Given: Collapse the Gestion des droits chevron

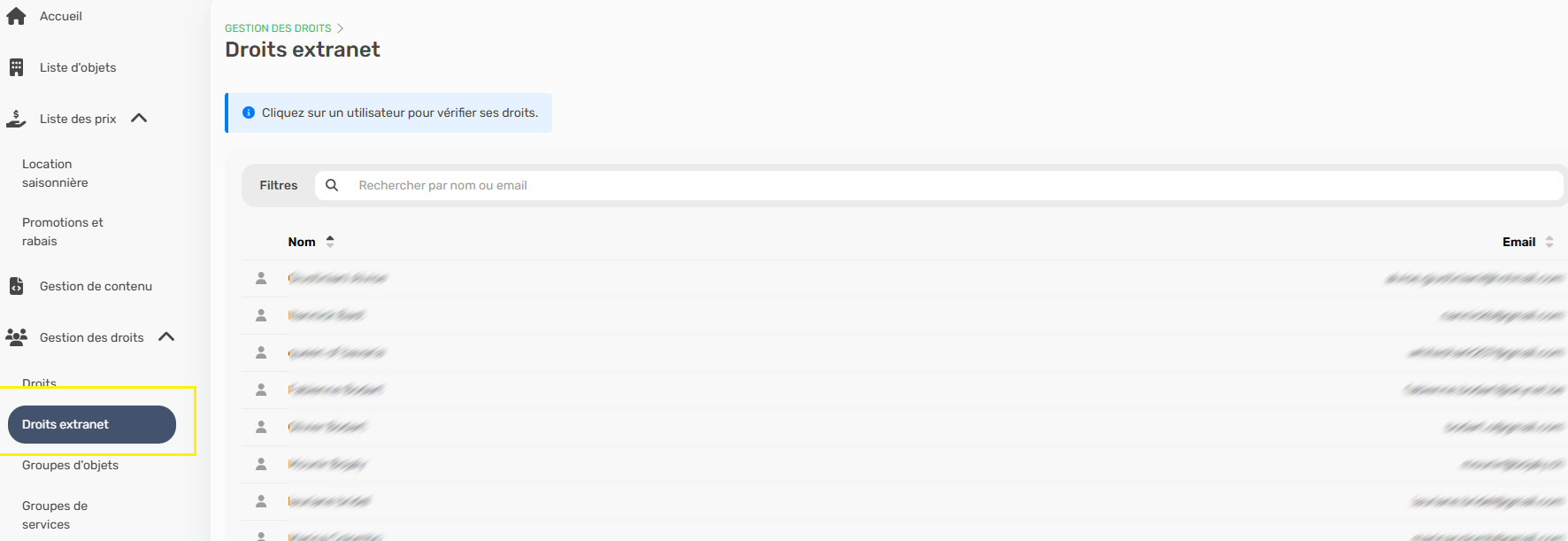Looking at the screenshot, I should [166, 336].
